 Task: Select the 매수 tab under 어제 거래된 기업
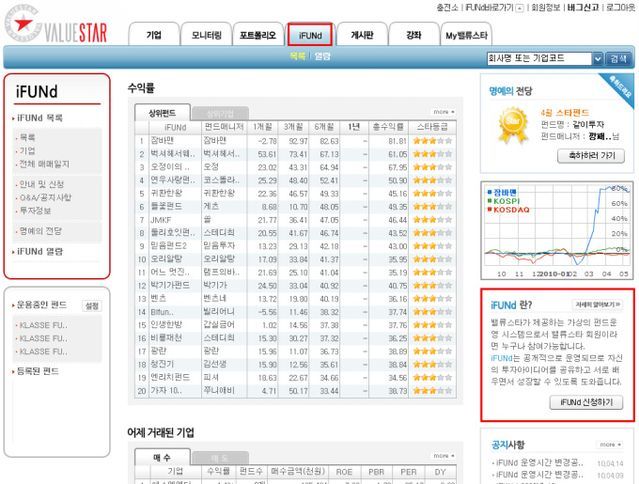click(162, 457)
